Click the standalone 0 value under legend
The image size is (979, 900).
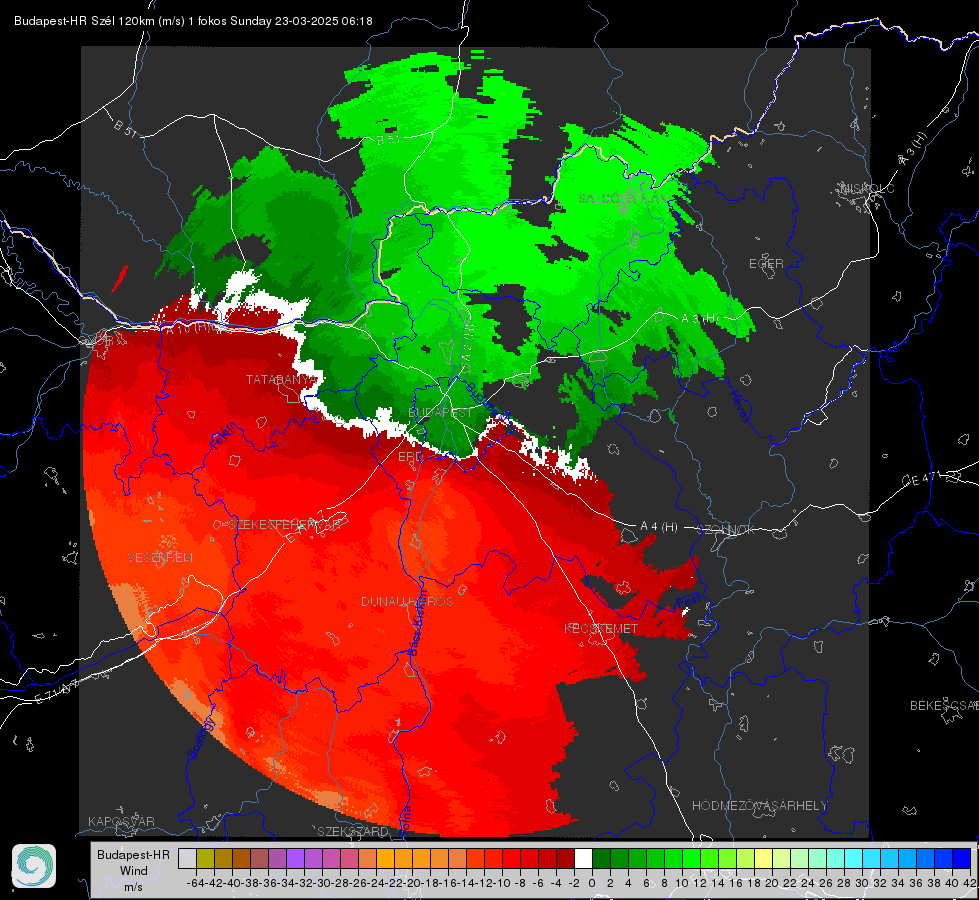coord(592,883)
